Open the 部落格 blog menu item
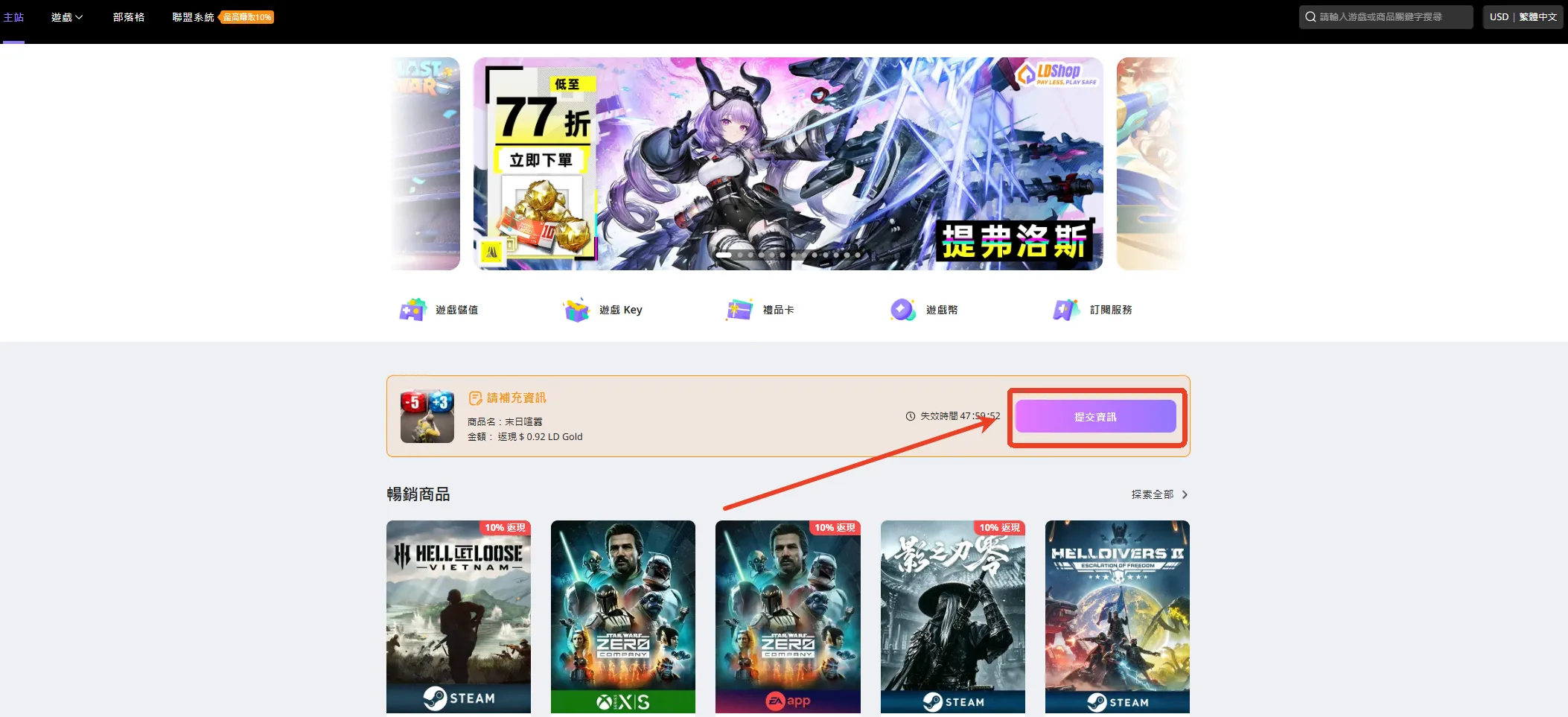This screenshot has width=1568, height=717. (129, 17)
